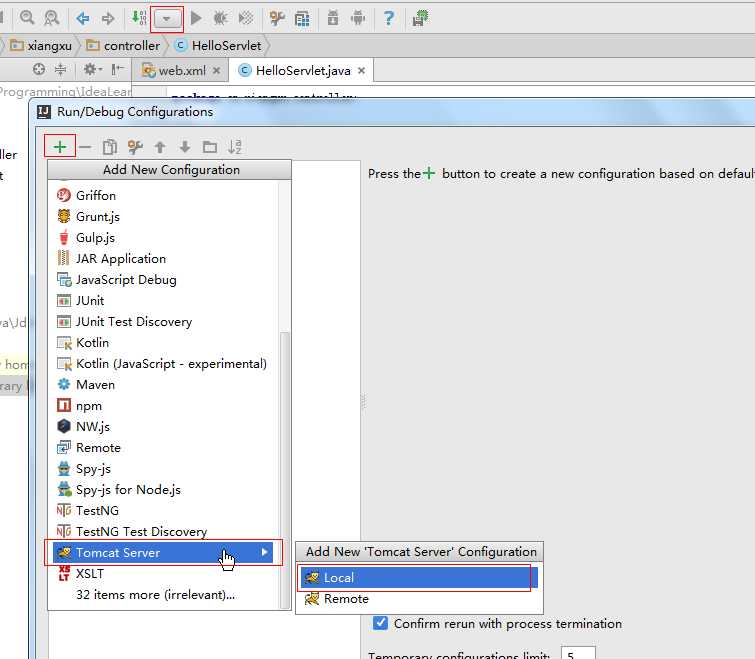The height and width of the screenshot is (659, 755).
Task: Open Settings via the wrench toolbar icon
Action: (x=277, y=18)
